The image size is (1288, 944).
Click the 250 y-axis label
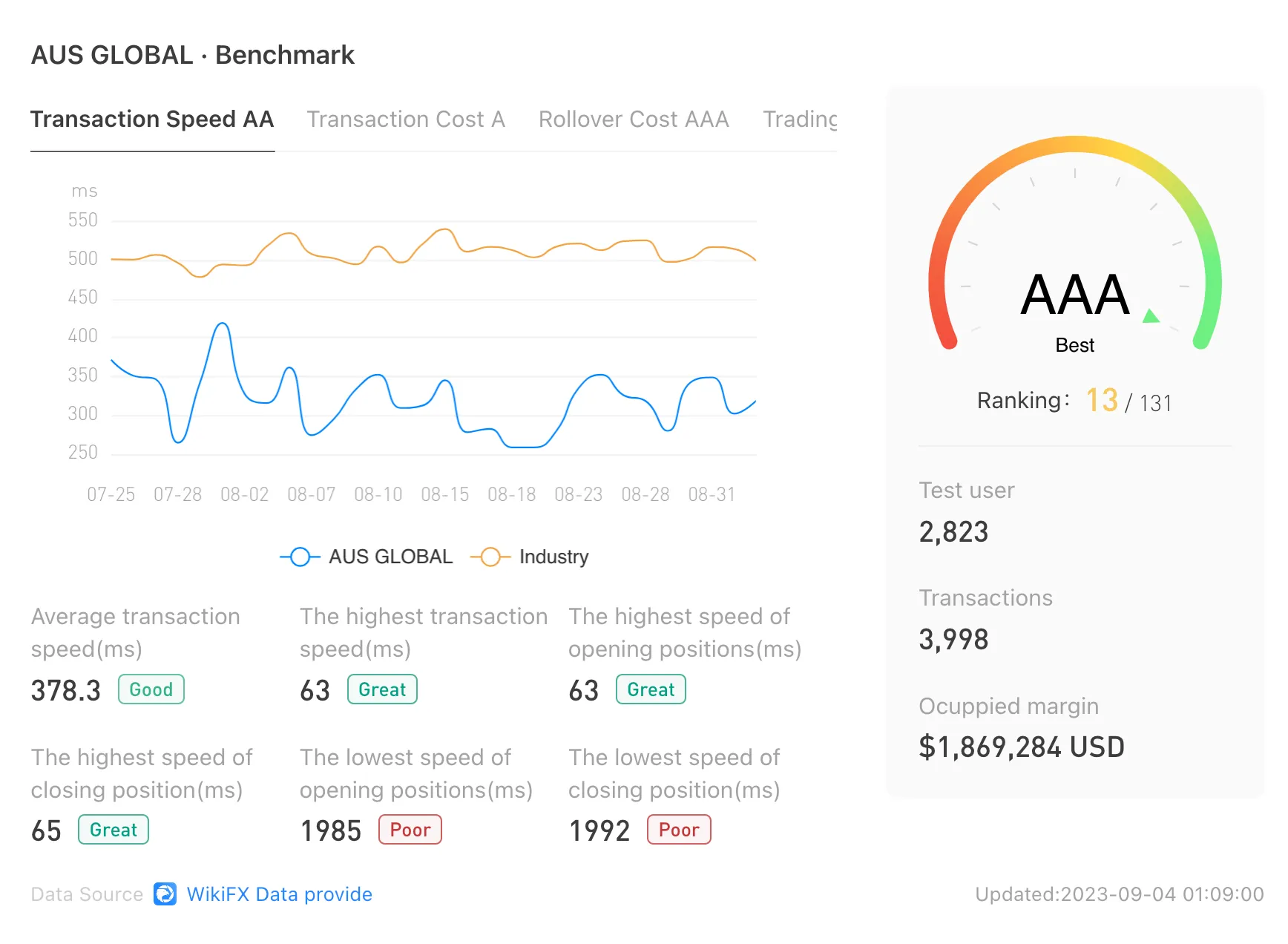coord(82,453)
